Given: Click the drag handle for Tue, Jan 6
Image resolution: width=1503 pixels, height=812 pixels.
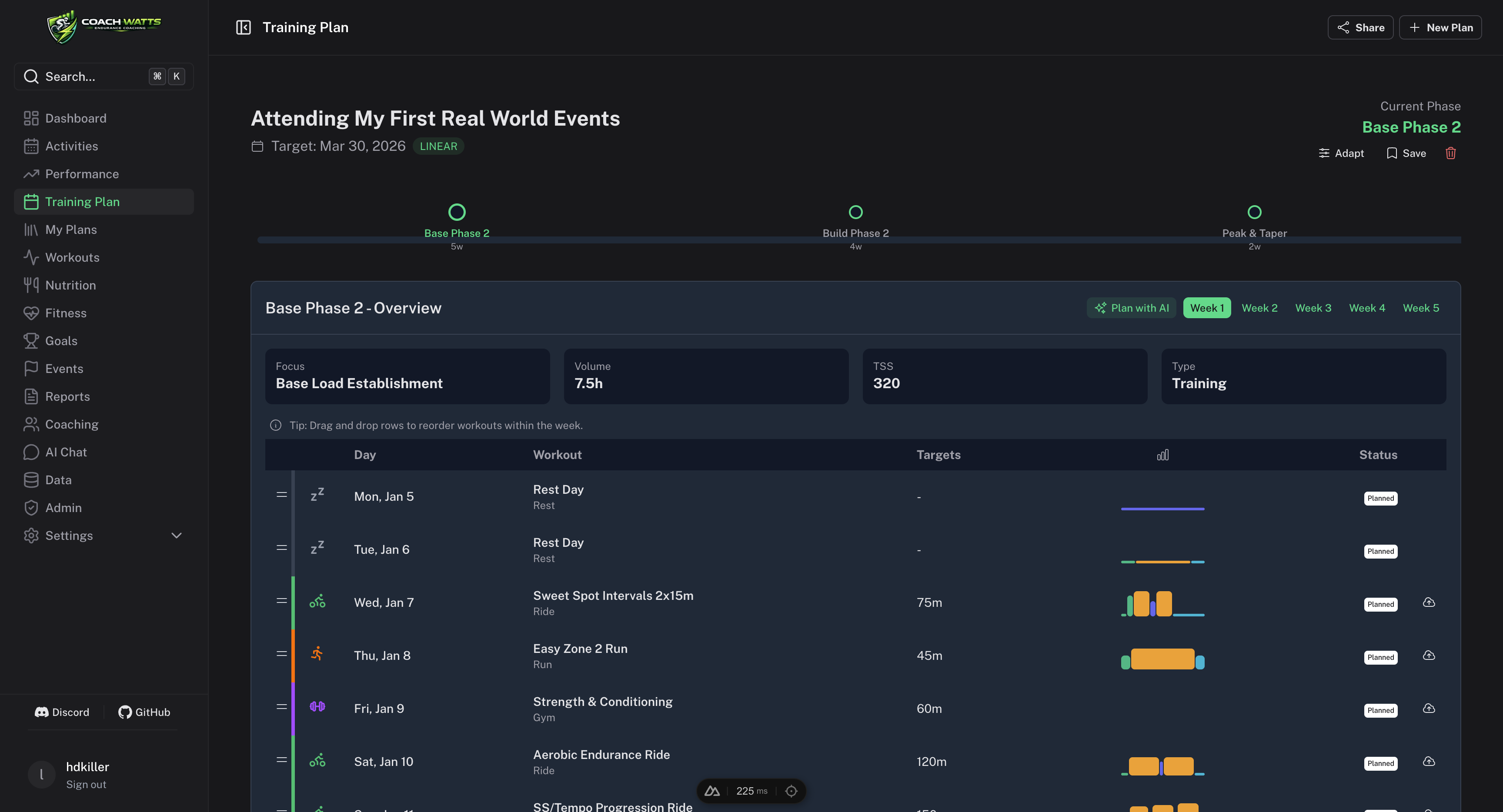Looking at the screenshot, I should [x=282, y=548].
